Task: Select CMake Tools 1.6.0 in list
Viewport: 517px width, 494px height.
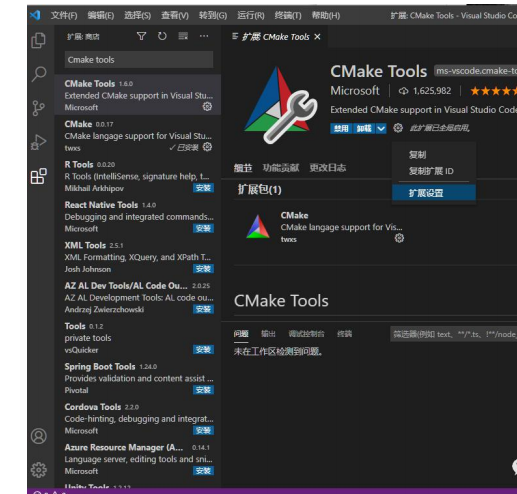Action: [x=138, y=95]
